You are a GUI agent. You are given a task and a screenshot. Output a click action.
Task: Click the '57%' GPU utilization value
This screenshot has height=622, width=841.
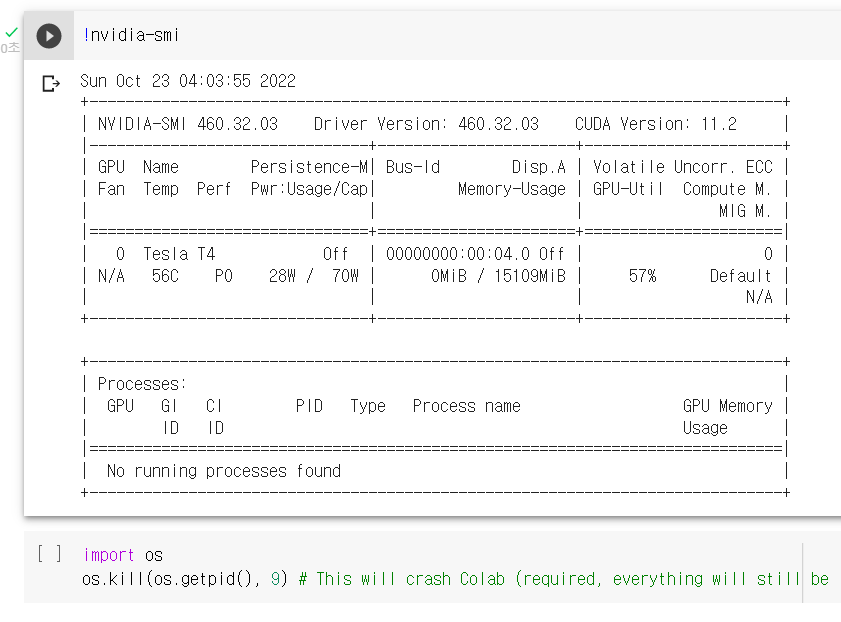[643, 276]
